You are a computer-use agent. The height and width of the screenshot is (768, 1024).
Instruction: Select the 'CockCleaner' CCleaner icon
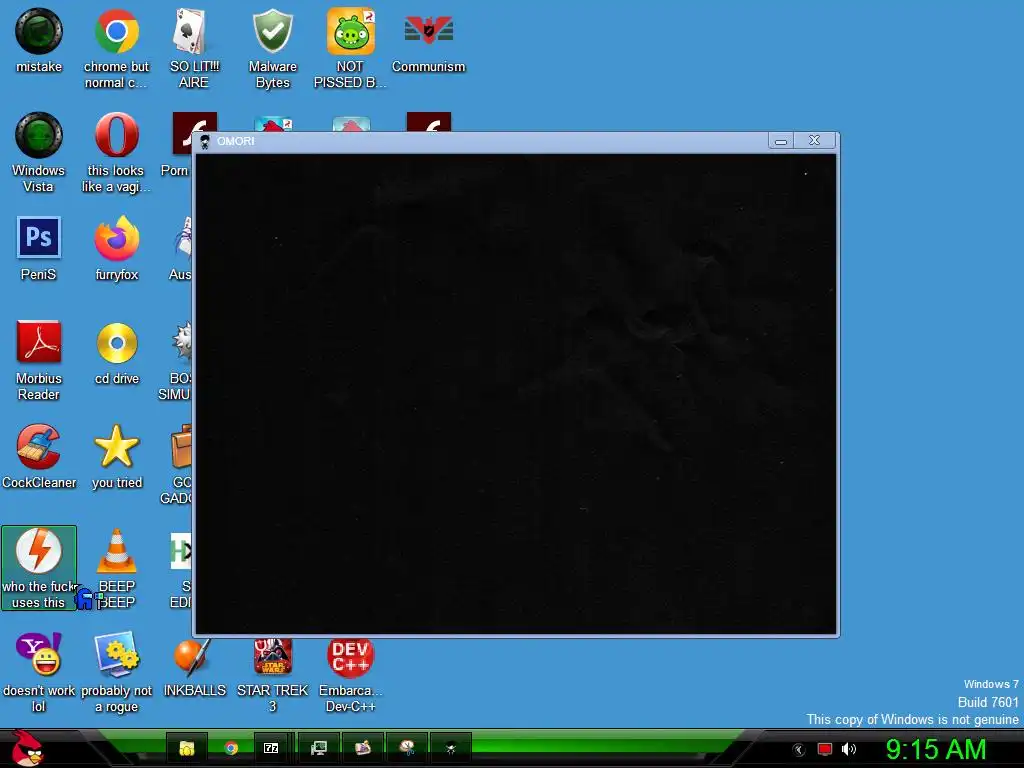(x=39, y=456)
